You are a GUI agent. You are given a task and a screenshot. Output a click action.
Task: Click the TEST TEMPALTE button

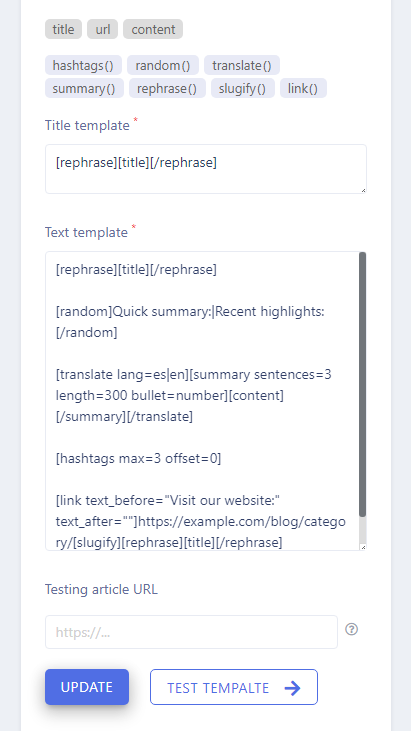(234, 687)
